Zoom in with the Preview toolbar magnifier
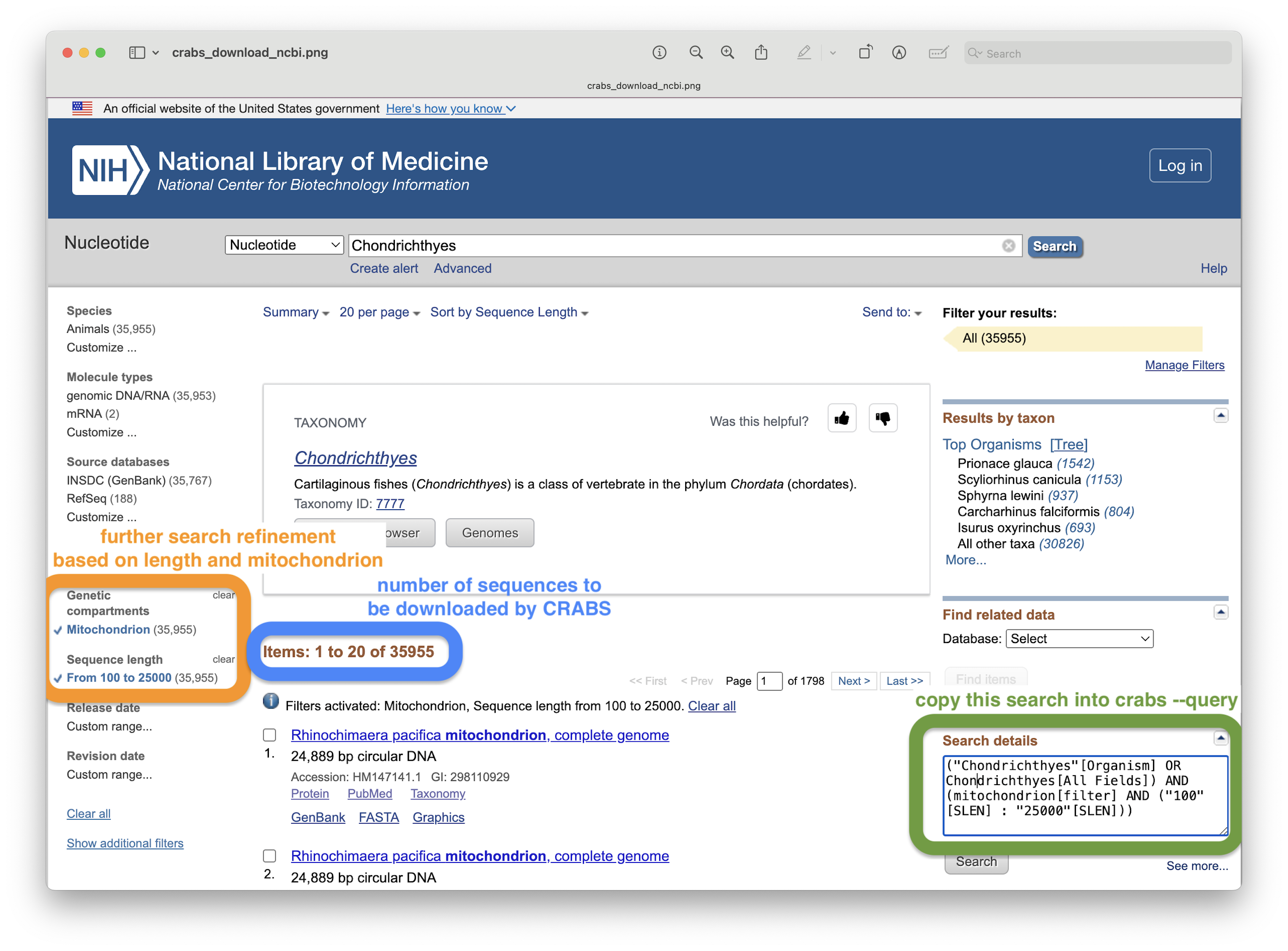Screen dimensions: 1288x951 coord(728,53)
